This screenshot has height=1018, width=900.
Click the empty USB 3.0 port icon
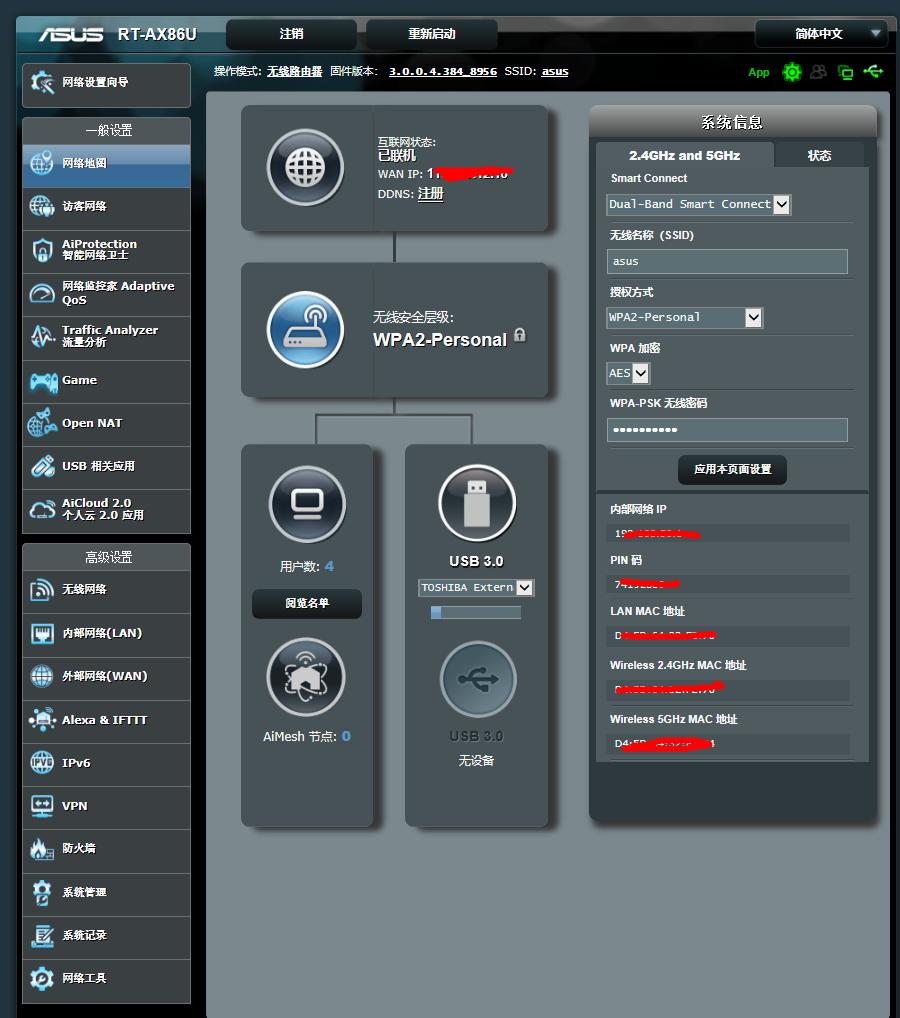tap(477, 680)
